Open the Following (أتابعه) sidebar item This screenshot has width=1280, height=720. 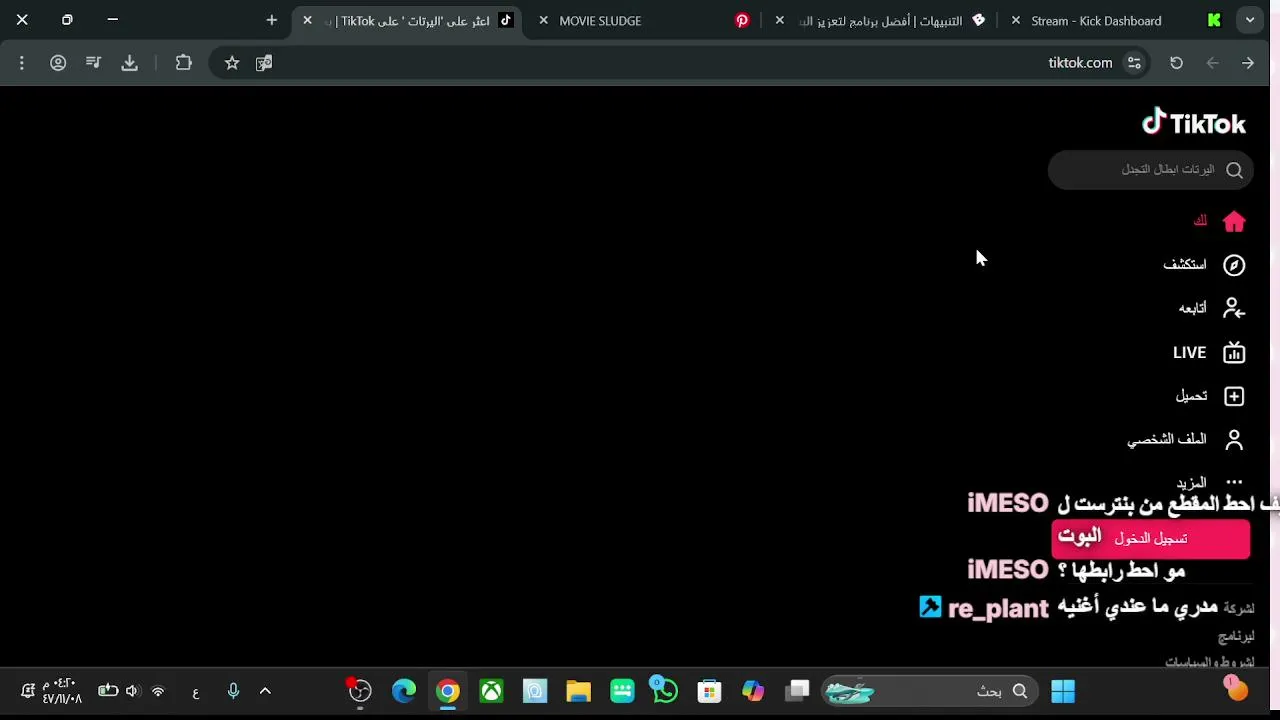1211,308
